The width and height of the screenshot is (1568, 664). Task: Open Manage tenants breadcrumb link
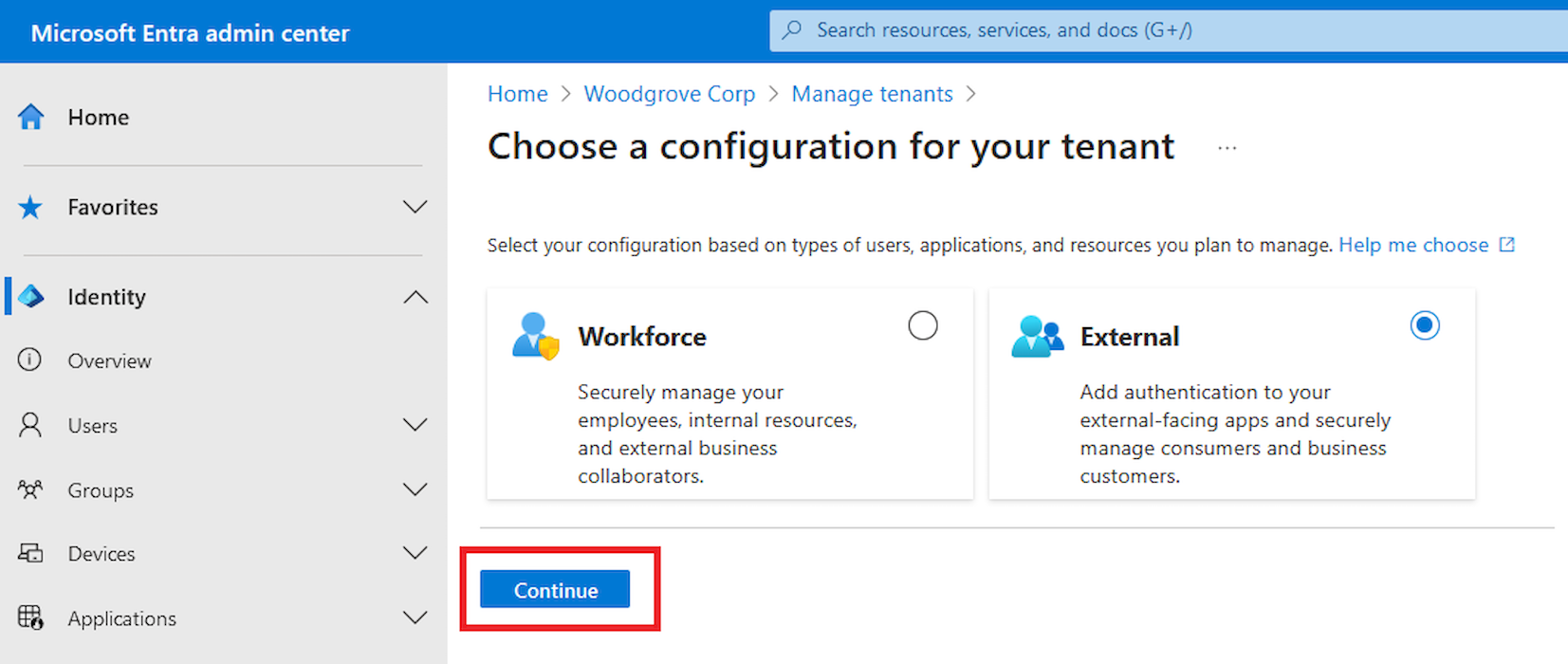pyautogui.click(x=872, y=94)
